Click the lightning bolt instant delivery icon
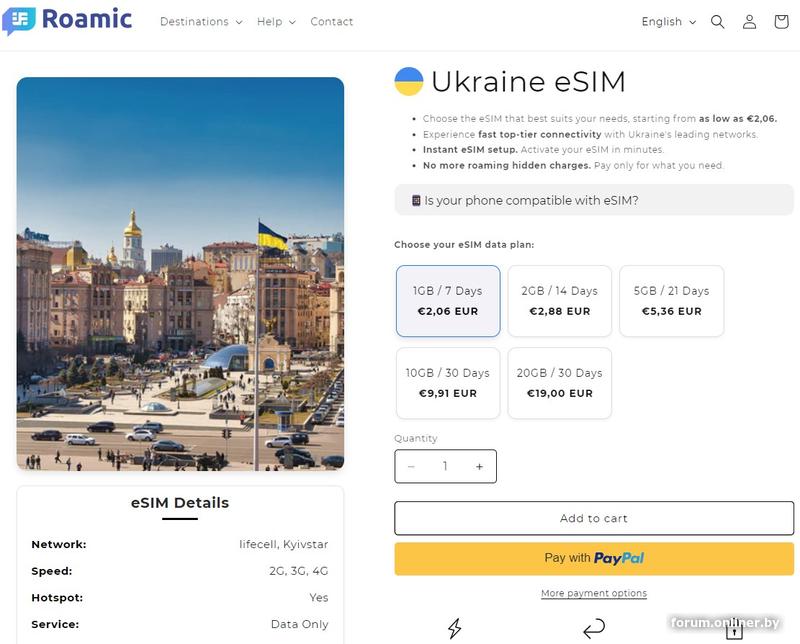 pos(455,628)
